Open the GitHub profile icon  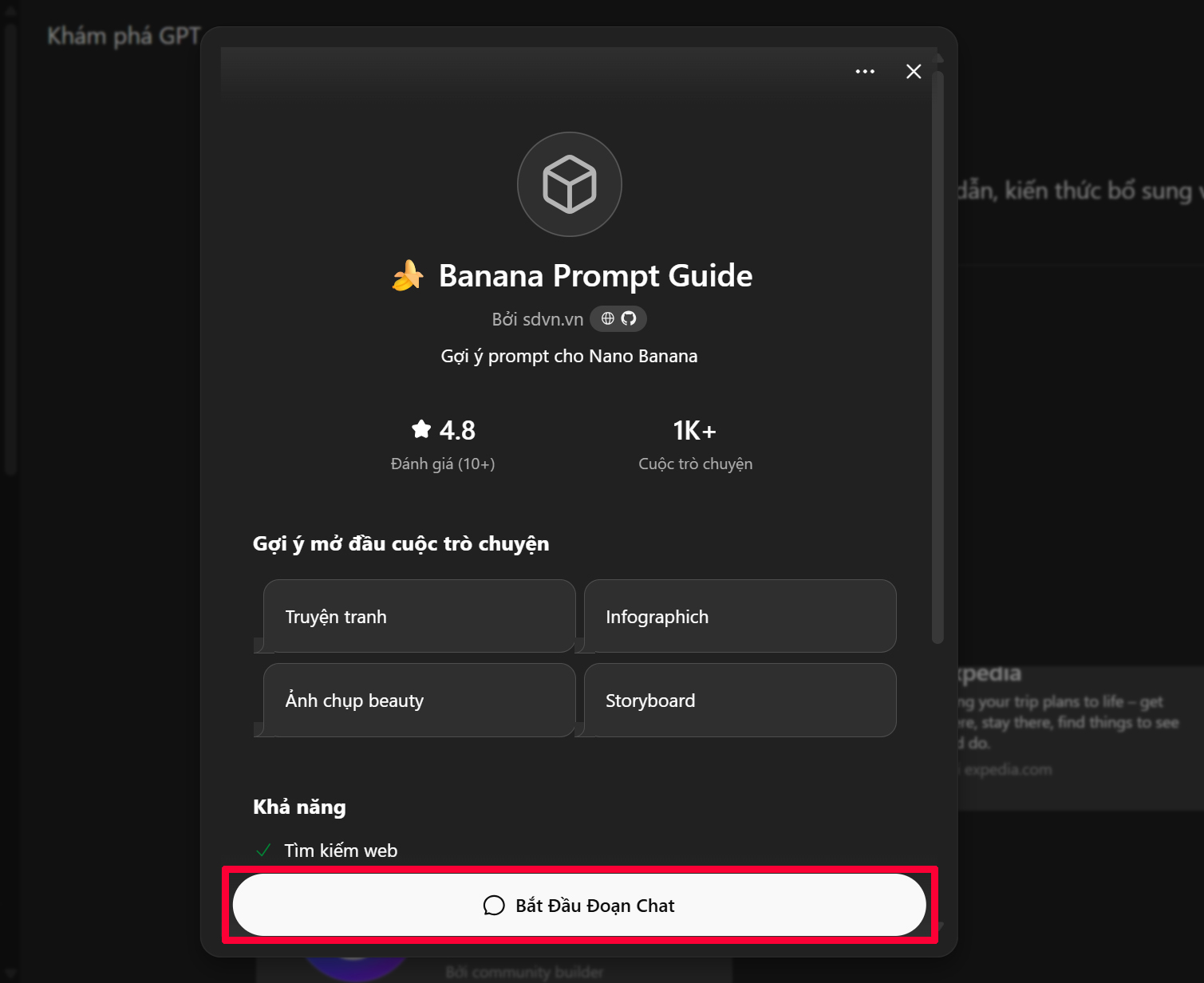coord(629,318)
